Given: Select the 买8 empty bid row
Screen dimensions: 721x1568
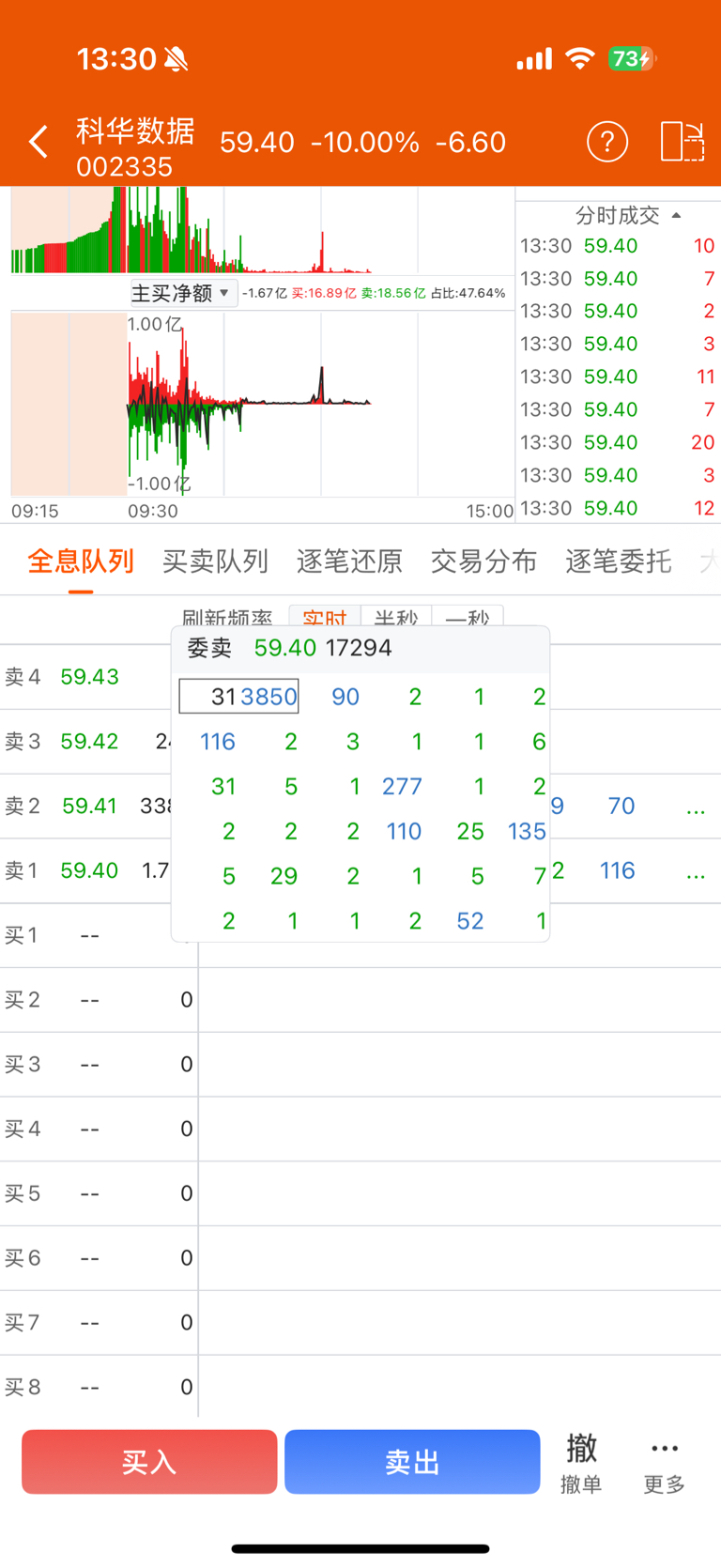Looking at the screenshot, I should pyautogui.click(x=360, y=1387).
